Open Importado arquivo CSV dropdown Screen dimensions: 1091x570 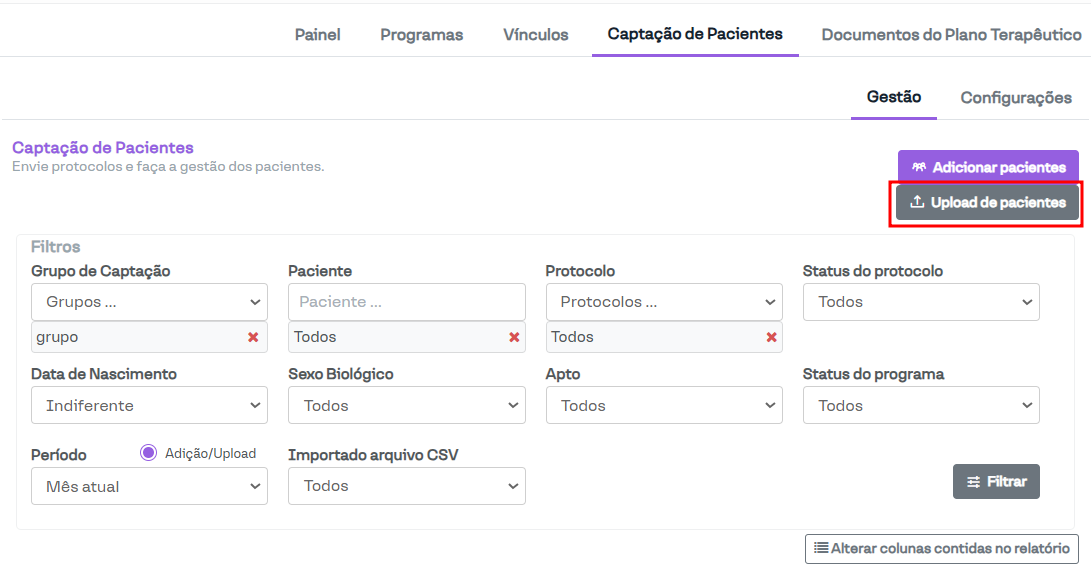click(x=406, y=486)
